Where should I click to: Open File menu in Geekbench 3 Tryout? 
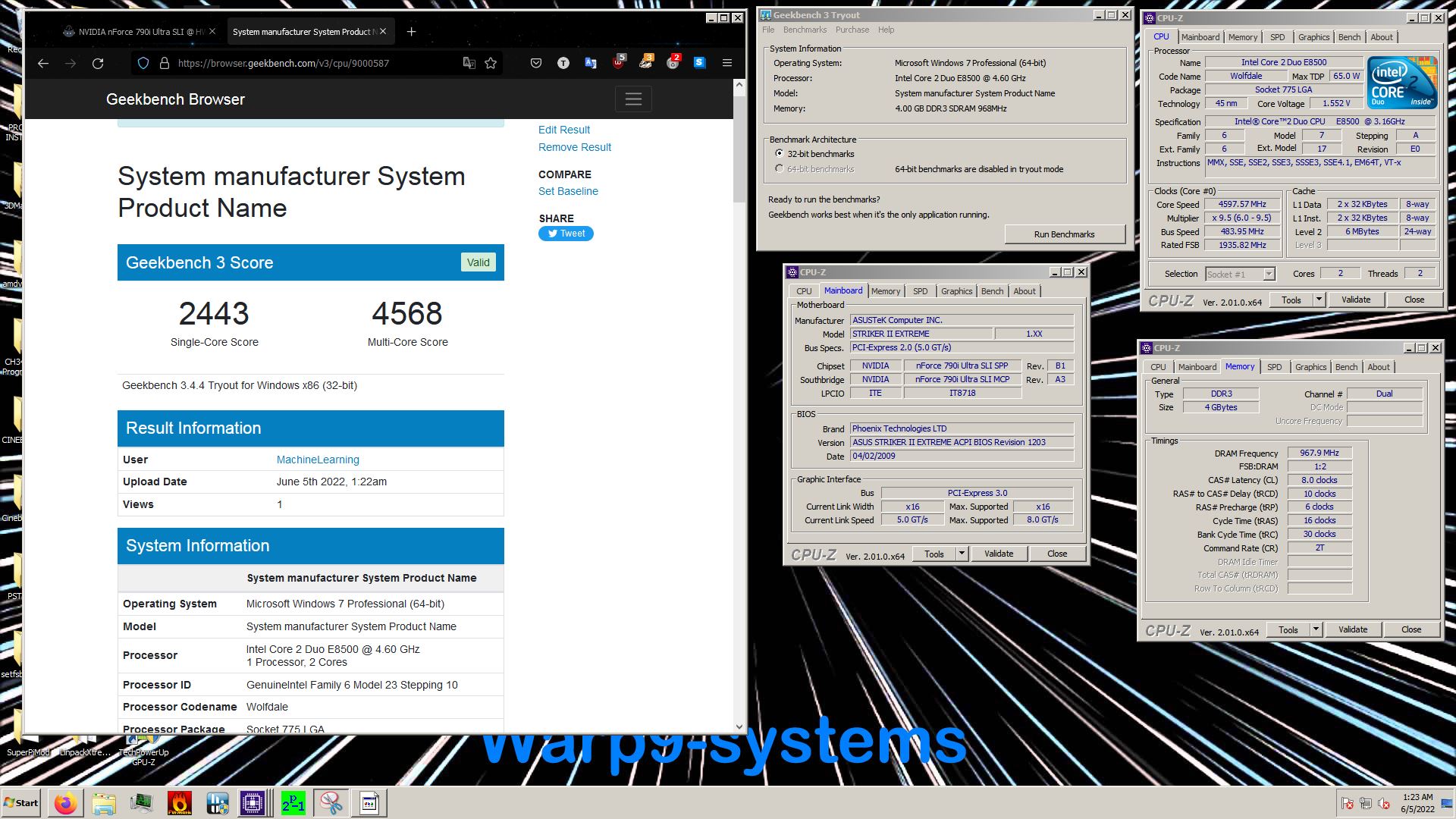[x=768, y=30]
